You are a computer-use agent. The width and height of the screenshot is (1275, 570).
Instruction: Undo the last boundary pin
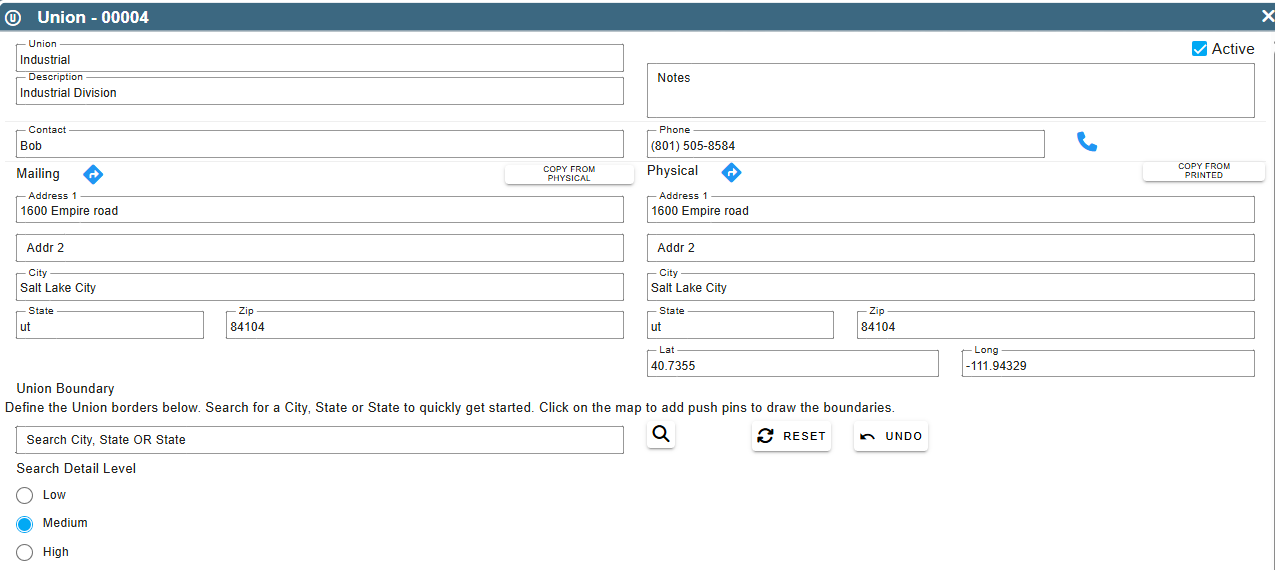891,436
